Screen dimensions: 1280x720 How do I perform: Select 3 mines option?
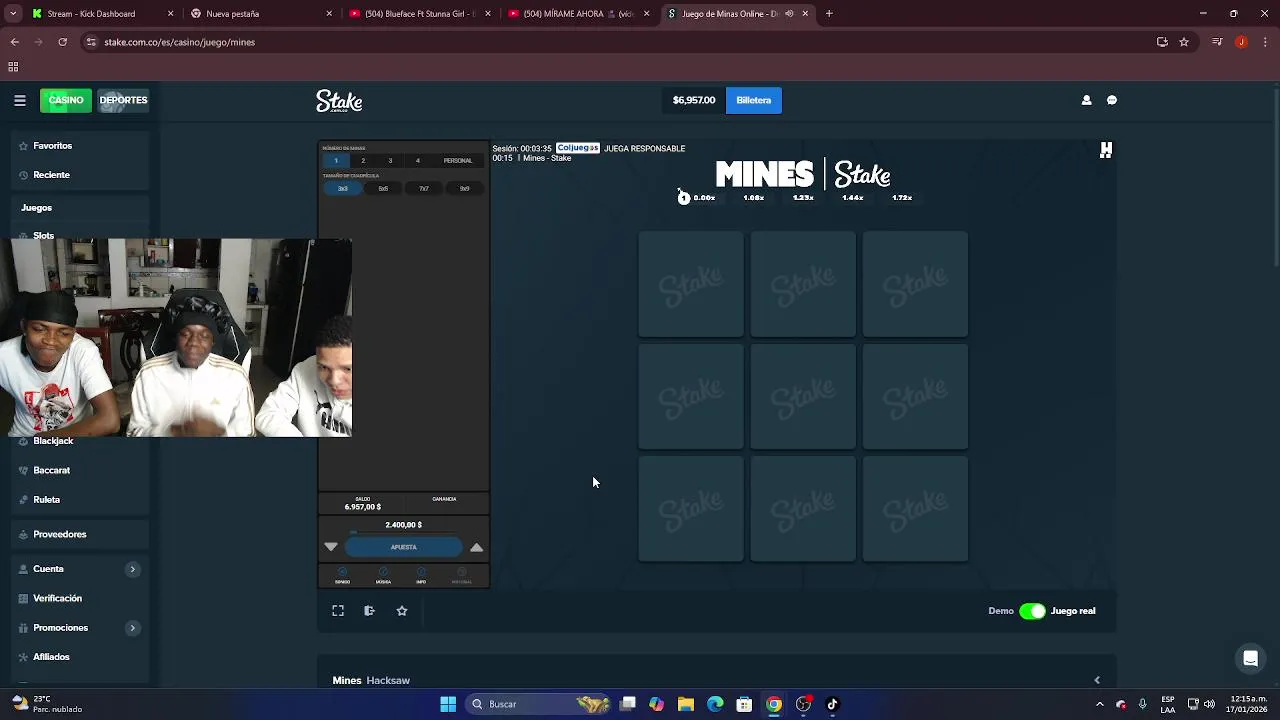point(390,160)
